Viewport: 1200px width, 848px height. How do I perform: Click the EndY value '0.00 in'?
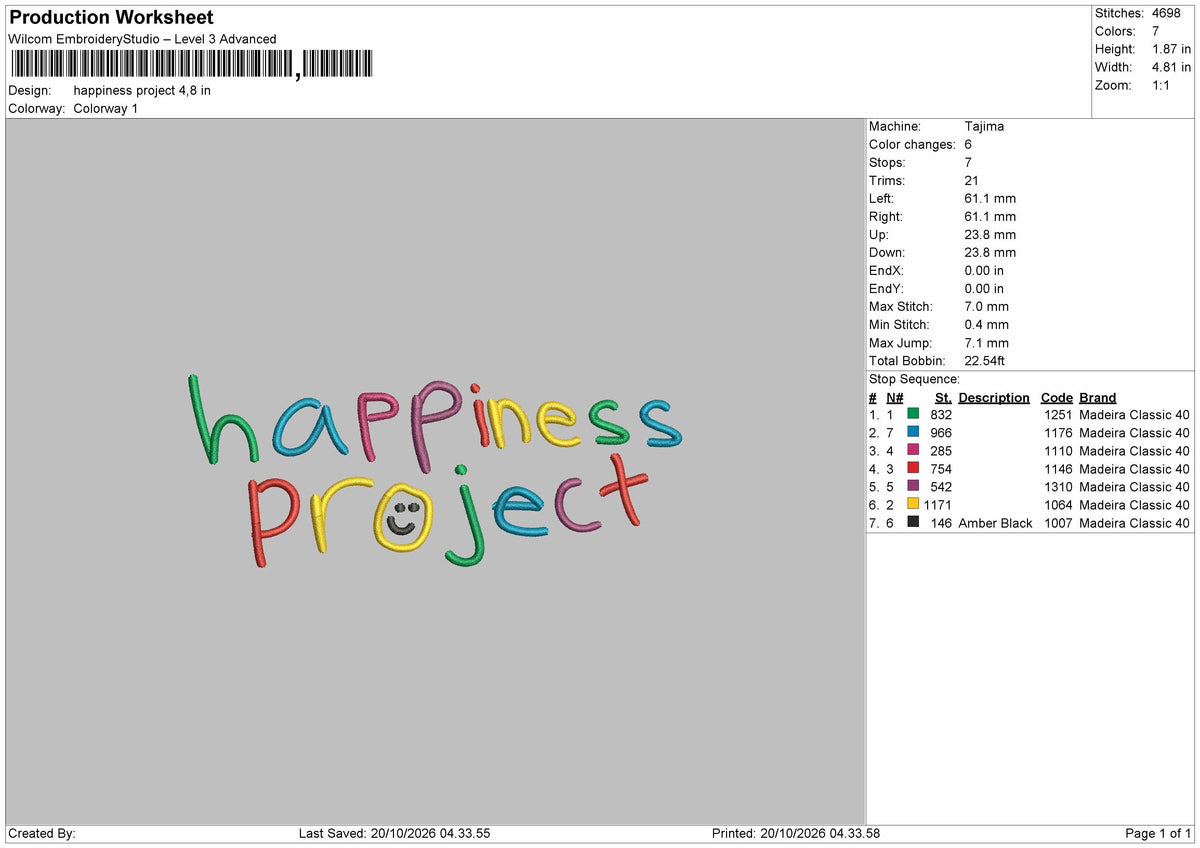pyautogui.click(x=984, y=288)
